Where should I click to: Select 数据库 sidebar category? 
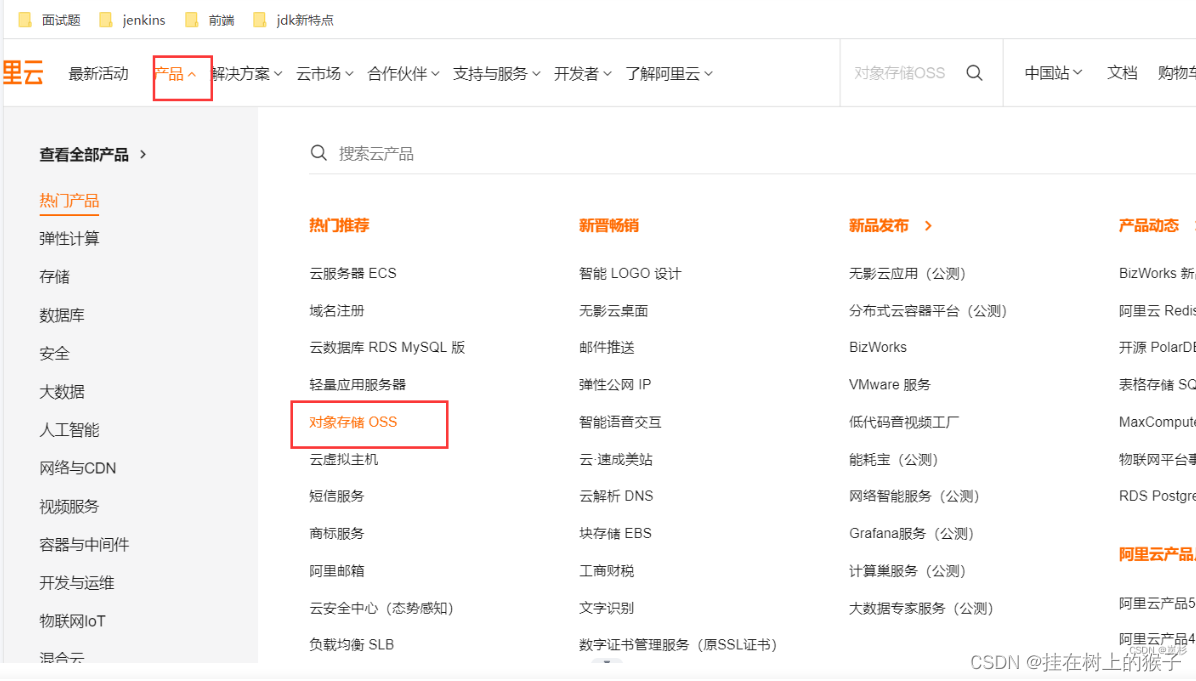tap(62, 315)
